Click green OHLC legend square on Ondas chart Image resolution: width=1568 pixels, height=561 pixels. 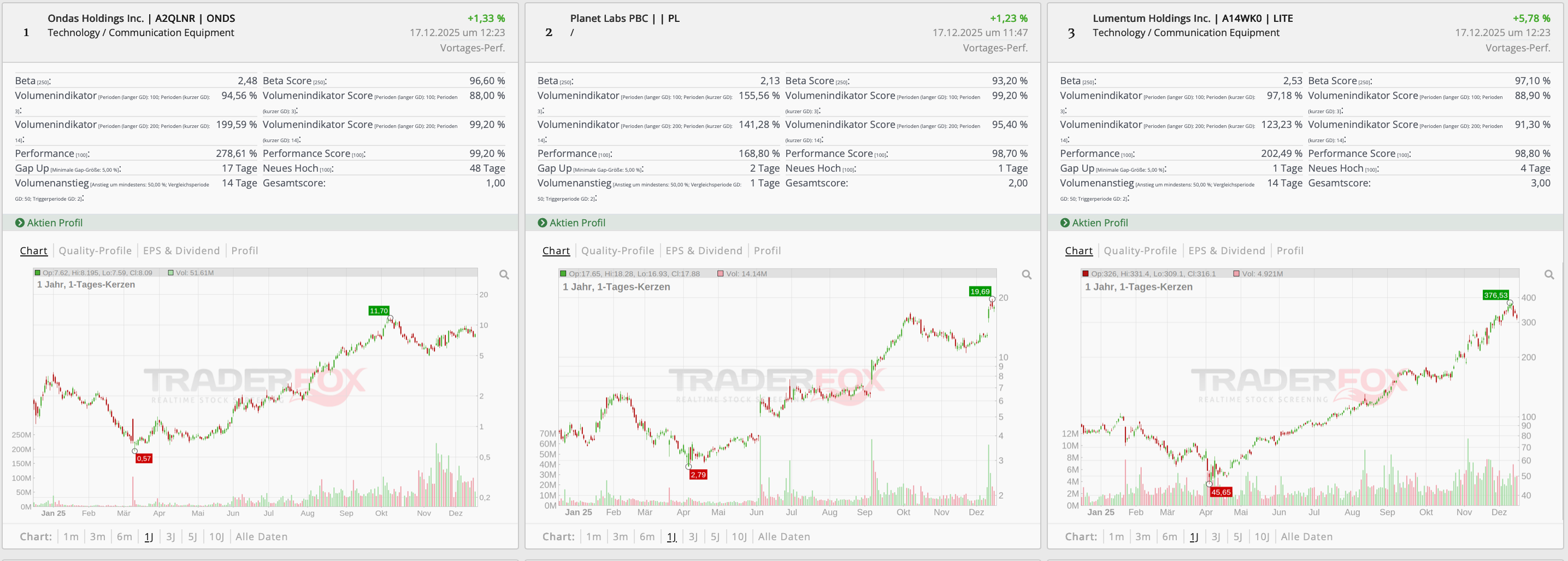(x=38, y=273)
